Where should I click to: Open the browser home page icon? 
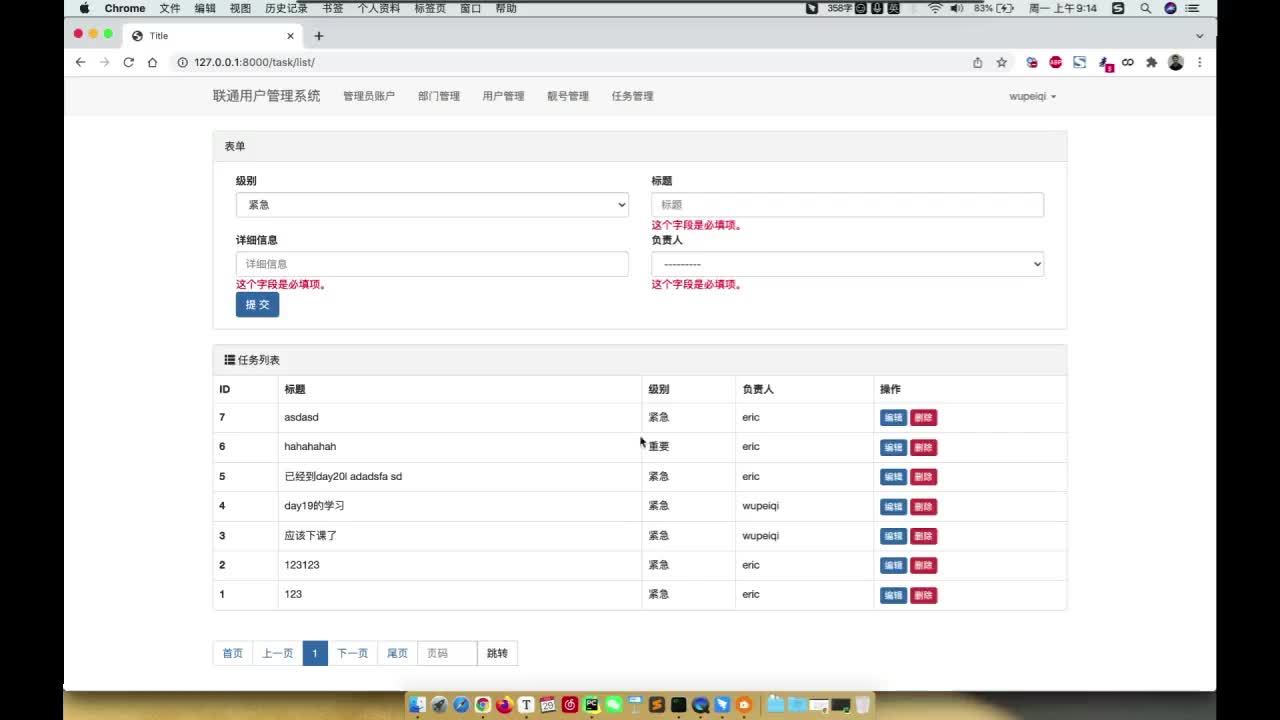click(152, 62)
